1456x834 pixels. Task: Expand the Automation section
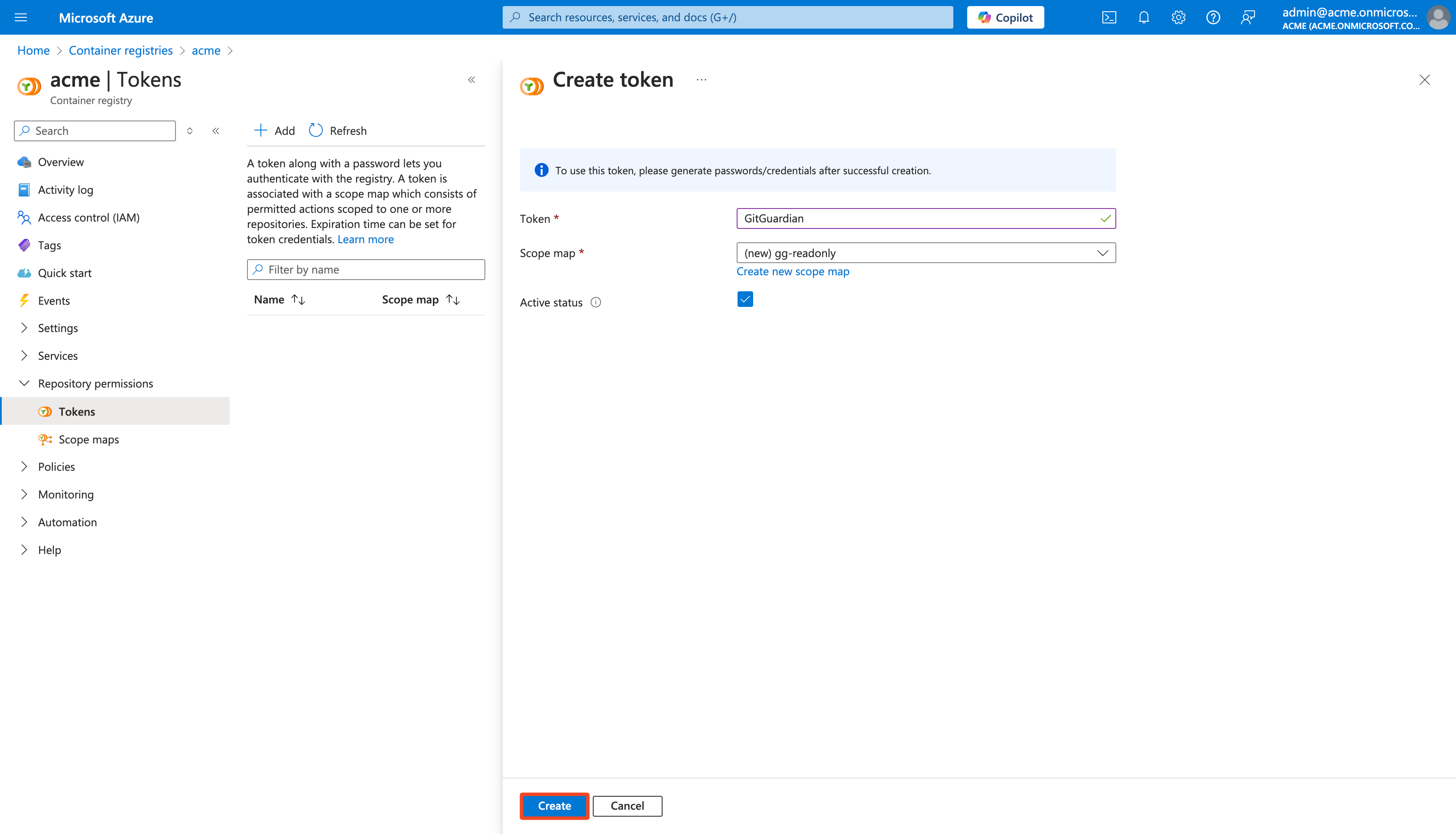(24, 522)
